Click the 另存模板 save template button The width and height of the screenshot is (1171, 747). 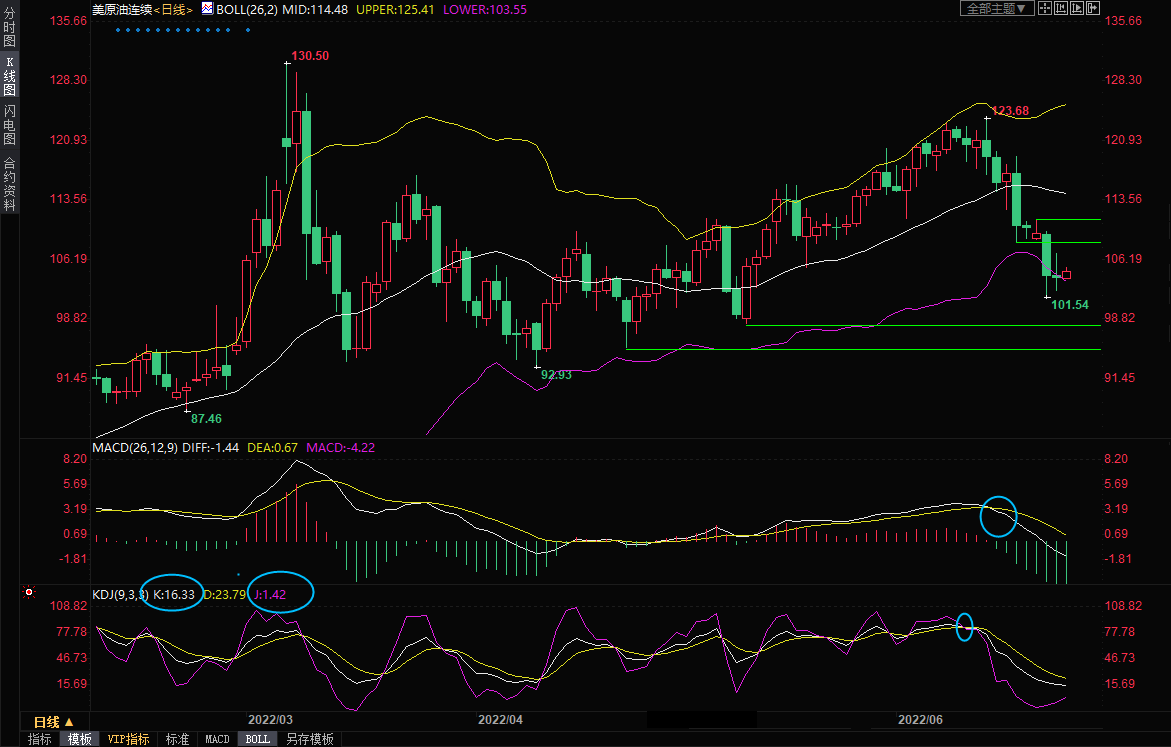pyautogui.click(x=309, y=739)
